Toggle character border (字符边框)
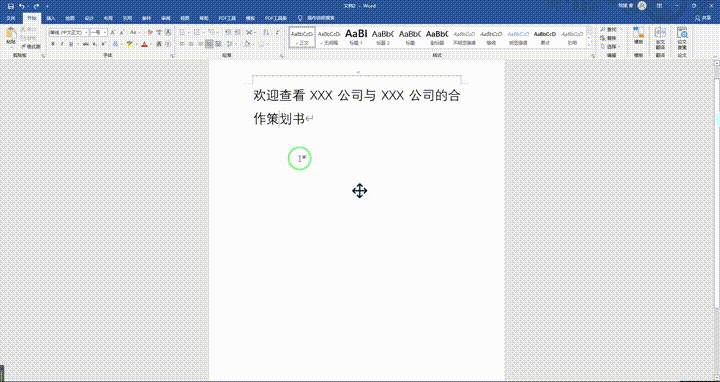 click(x=168, y=33)
